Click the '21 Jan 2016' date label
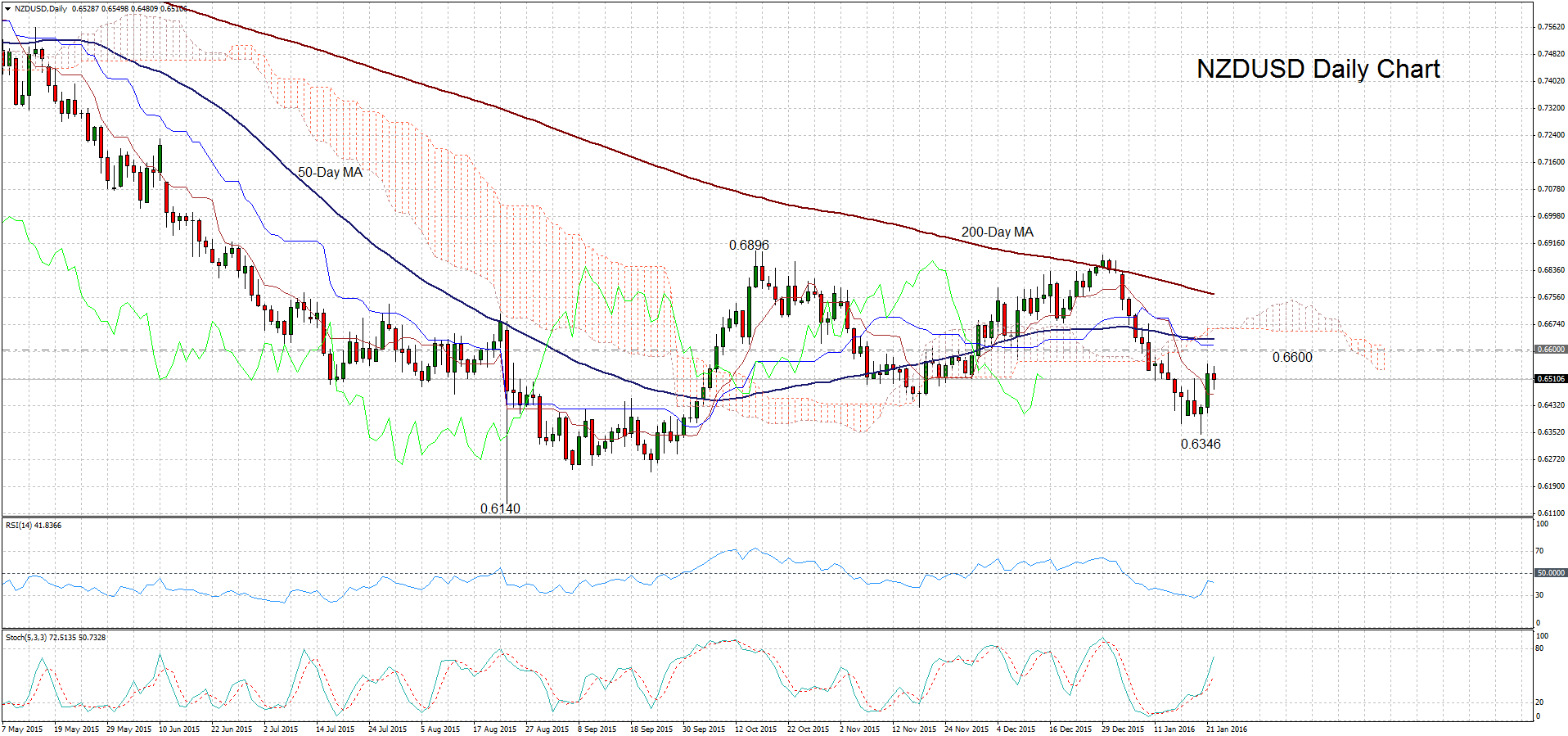 (x=1227, y=729)
